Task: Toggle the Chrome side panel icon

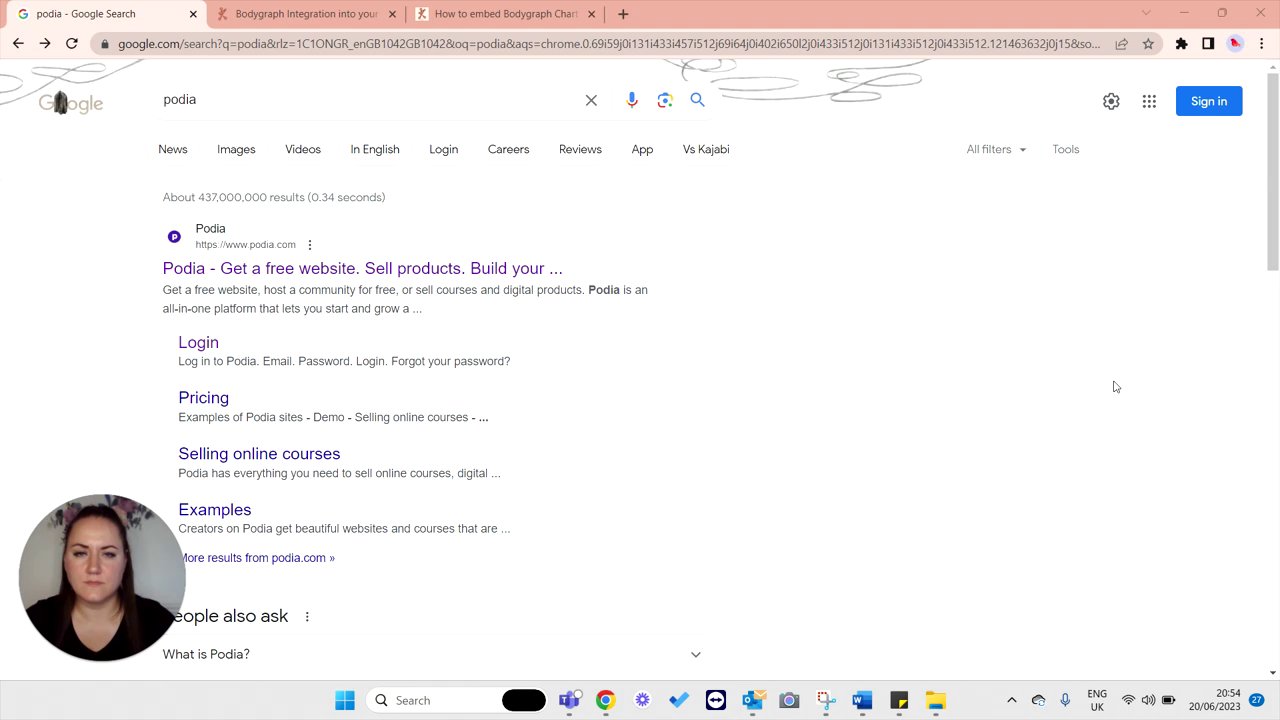Action: pos(1208,43)
